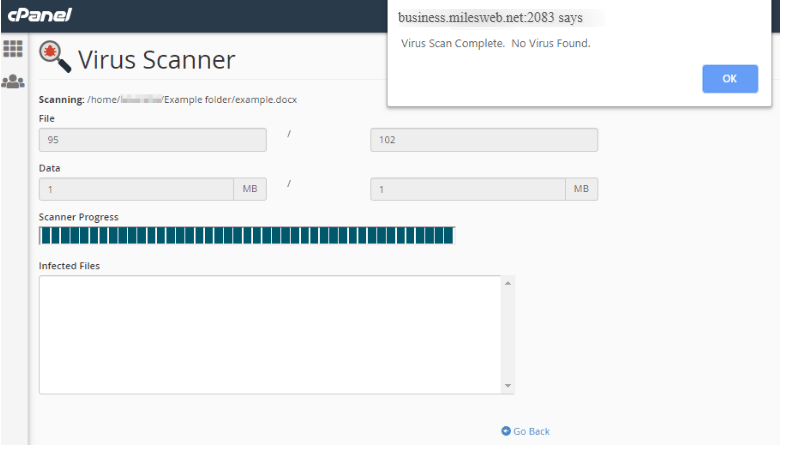Click the Virus Scanner heading
Image resolution: width=791 pixels, height=451 pixels.
coord(156,60)
